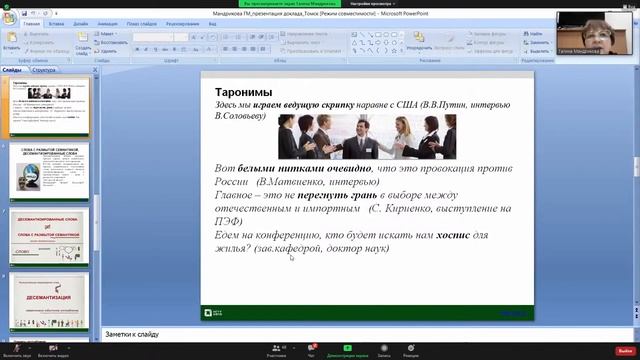This screenshot has height=360, width=640.
Task: Click the Arrange (Упорядочить) icon
Action: (x=419, y=38)
